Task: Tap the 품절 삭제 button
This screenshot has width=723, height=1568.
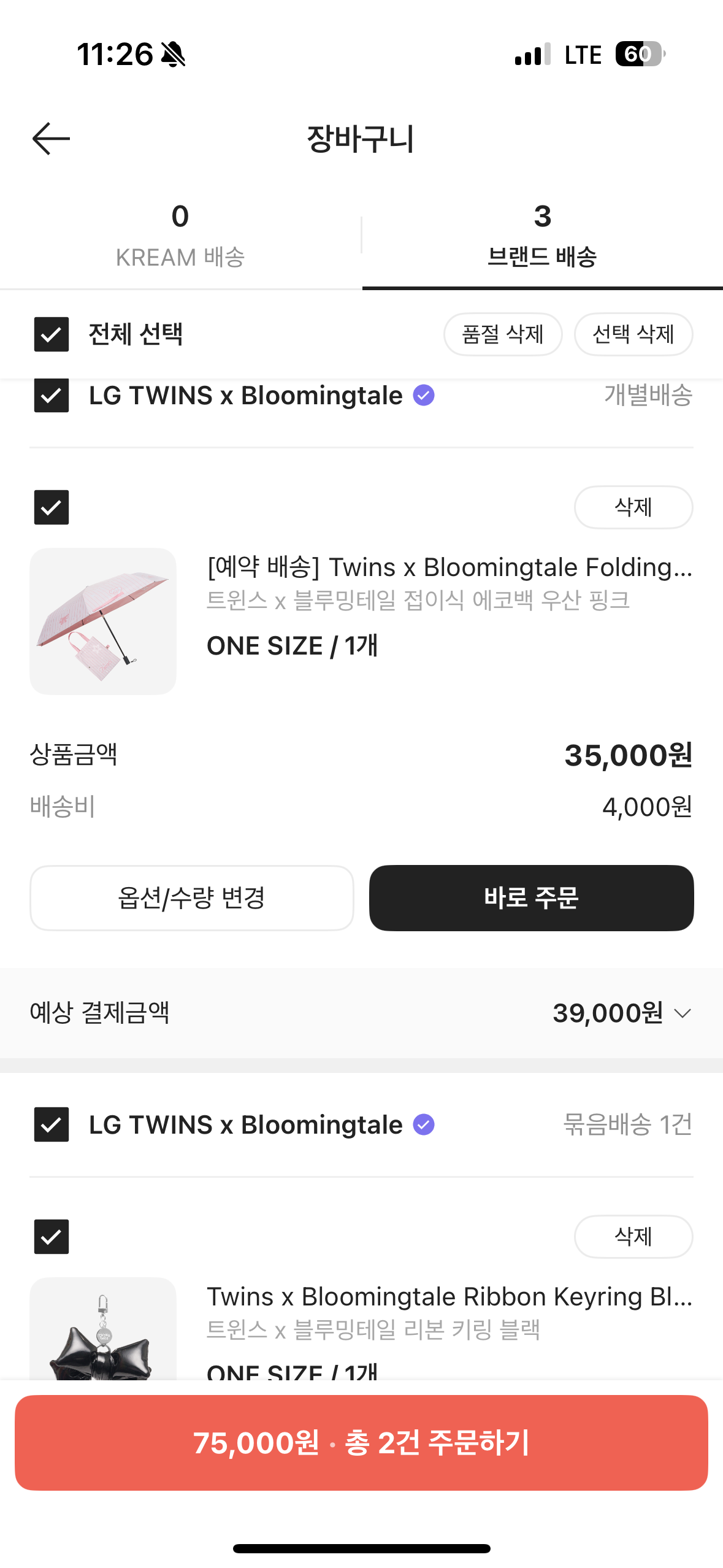Action: (x=503, y=334)
